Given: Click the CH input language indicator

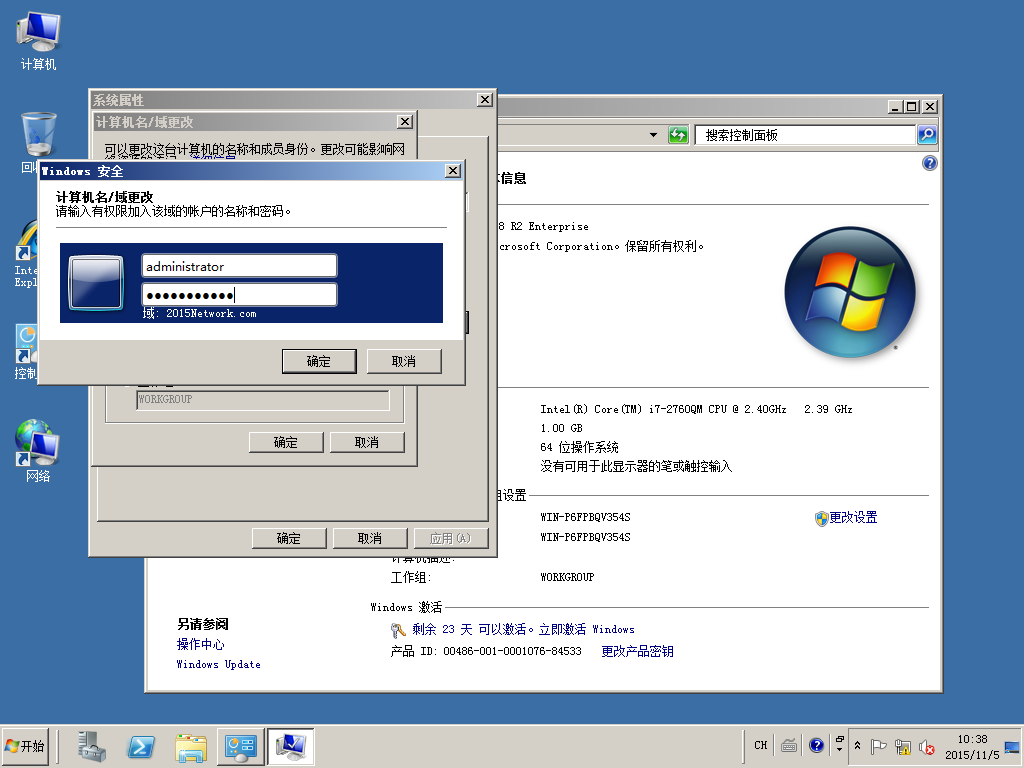Looking at the screenshot, I should 761,745.
